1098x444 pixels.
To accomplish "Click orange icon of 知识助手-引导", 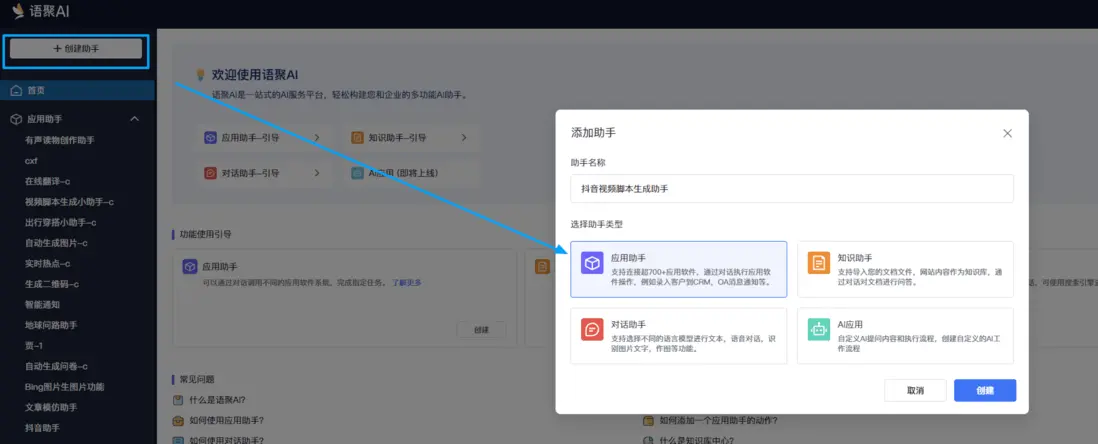I will tap(357, 138).
